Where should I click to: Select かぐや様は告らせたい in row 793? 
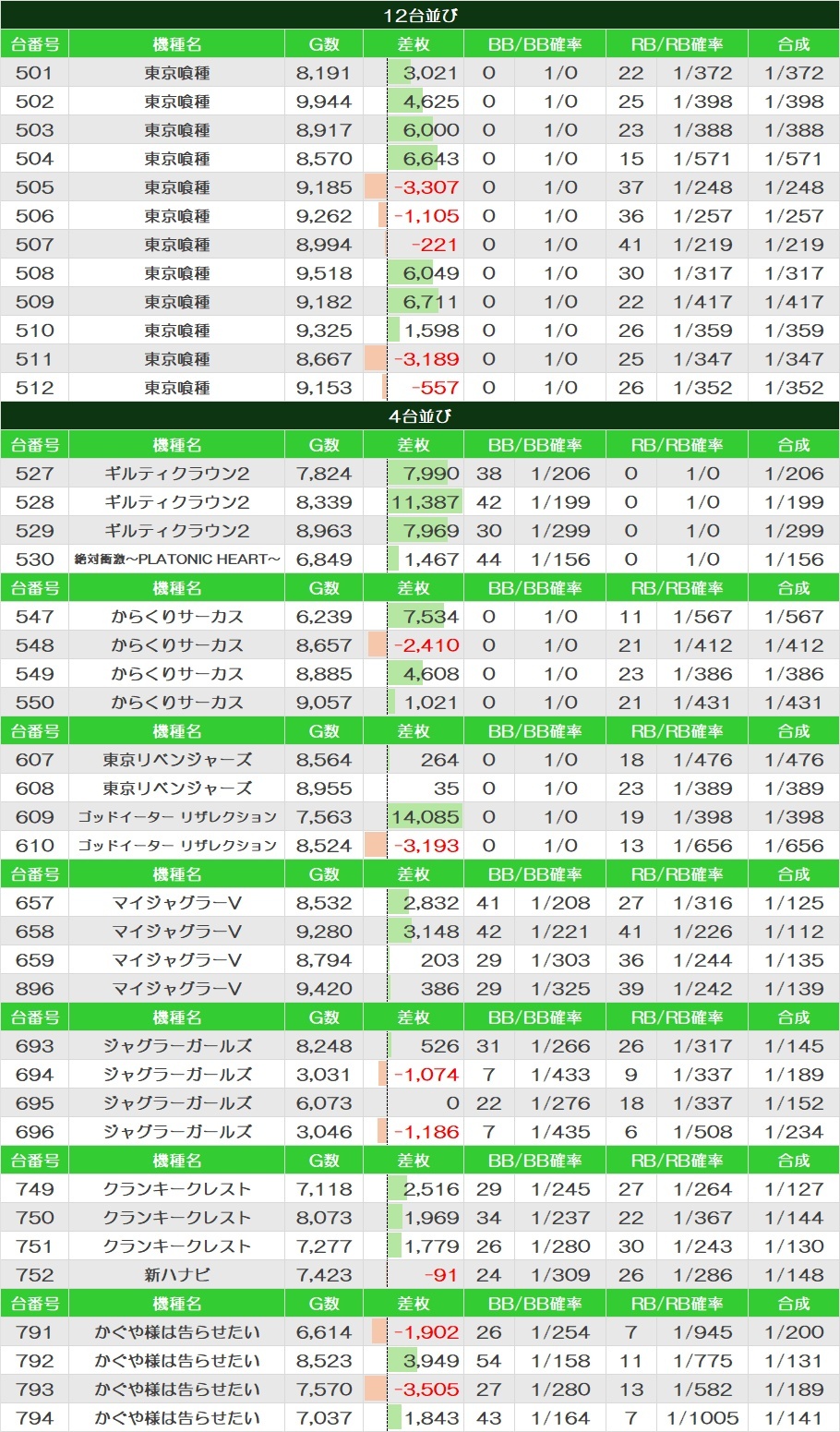pyautogui.click(x=177, y=1390)
